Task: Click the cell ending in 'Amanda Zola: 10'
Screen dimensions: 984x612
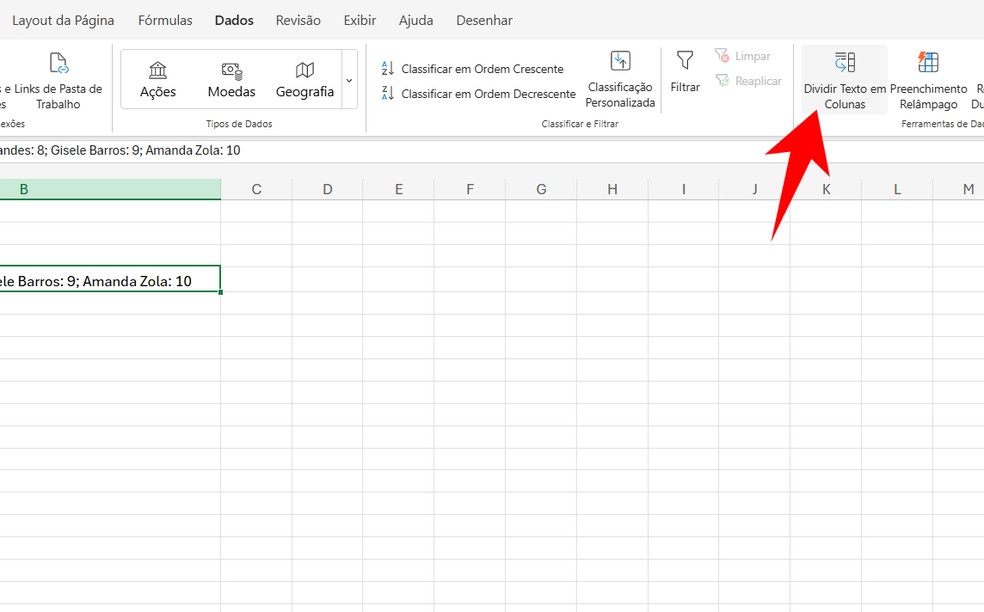Action: [110, 280]
